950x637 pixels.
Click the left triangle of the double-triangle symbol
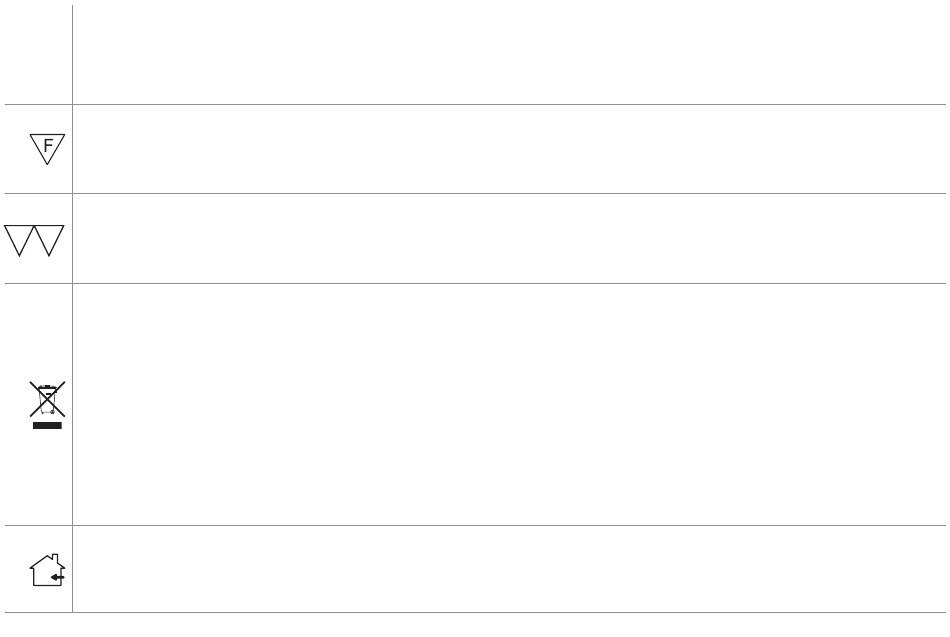coord(20,237)
